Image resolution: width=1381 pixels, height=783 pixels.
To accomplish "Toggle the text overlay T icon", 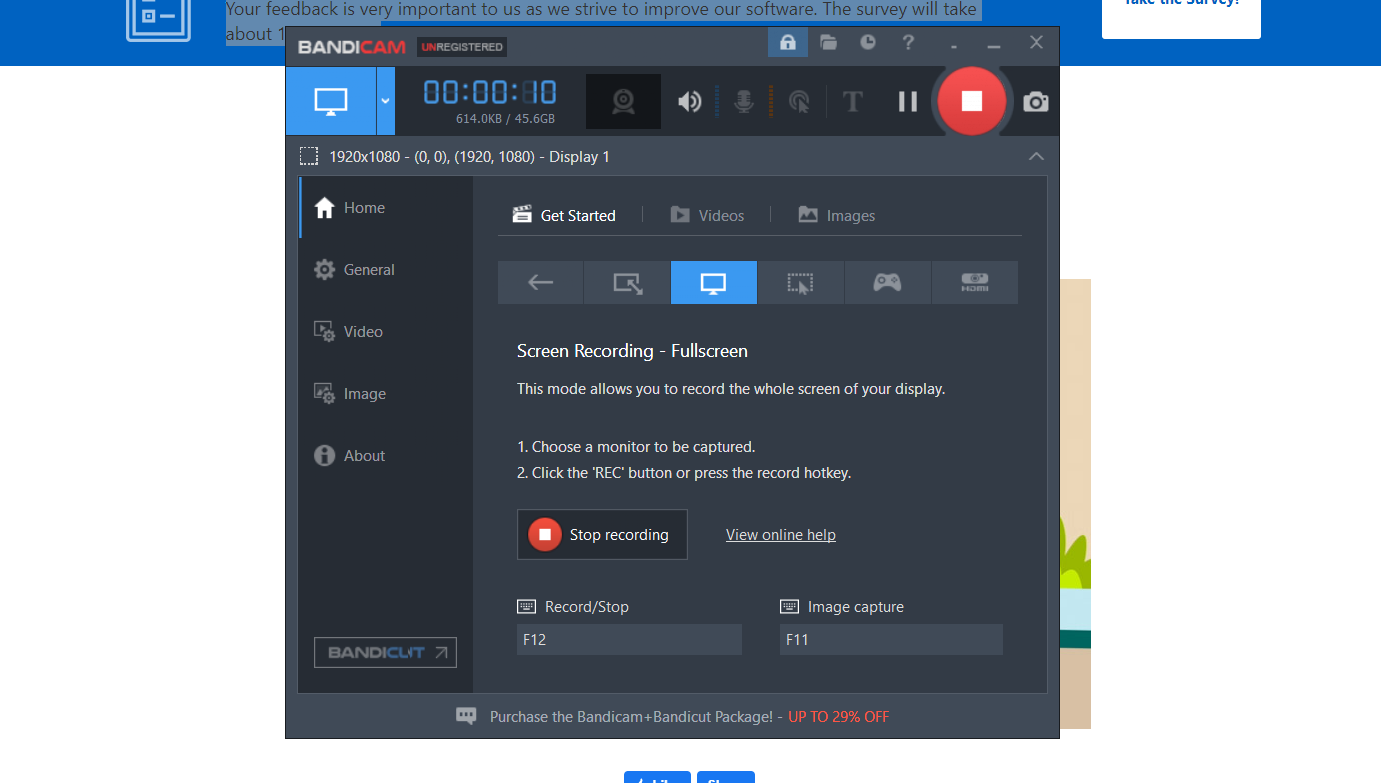I will point(852,101).
